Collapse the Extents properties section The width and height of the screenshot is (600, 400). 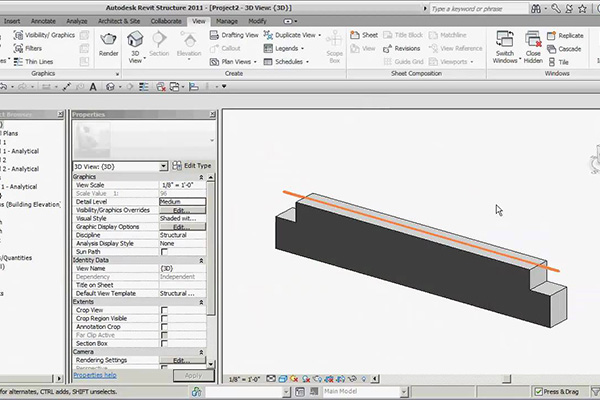[201, 302]
